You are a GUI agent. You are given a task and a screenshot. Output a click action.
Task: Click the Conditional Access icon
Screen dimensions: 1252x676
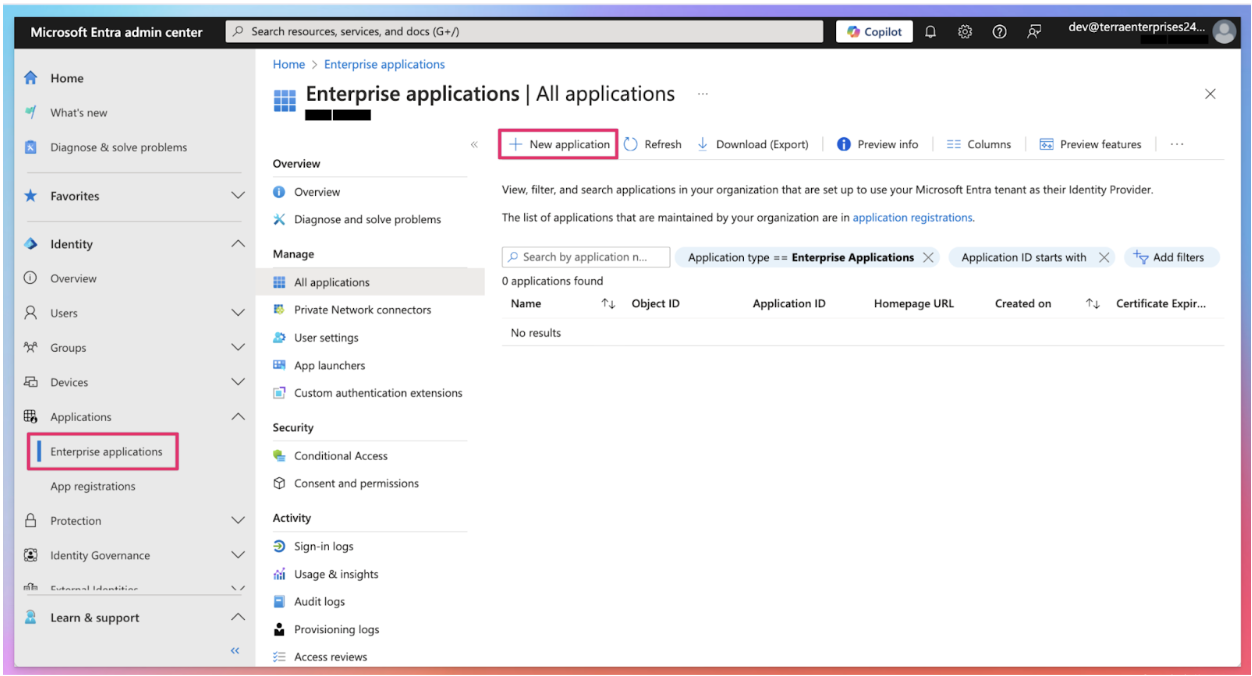pos(280,456)
